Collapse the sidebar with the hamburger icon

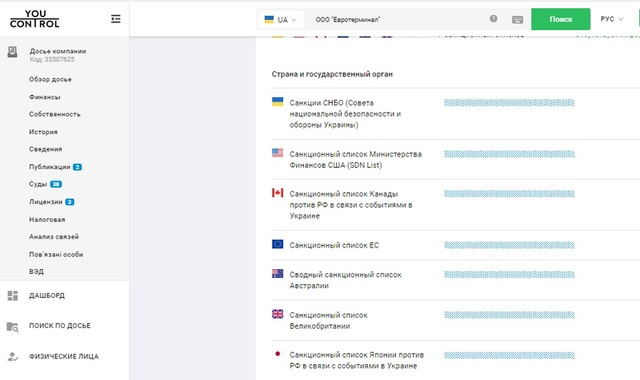(x=116, y=19)
